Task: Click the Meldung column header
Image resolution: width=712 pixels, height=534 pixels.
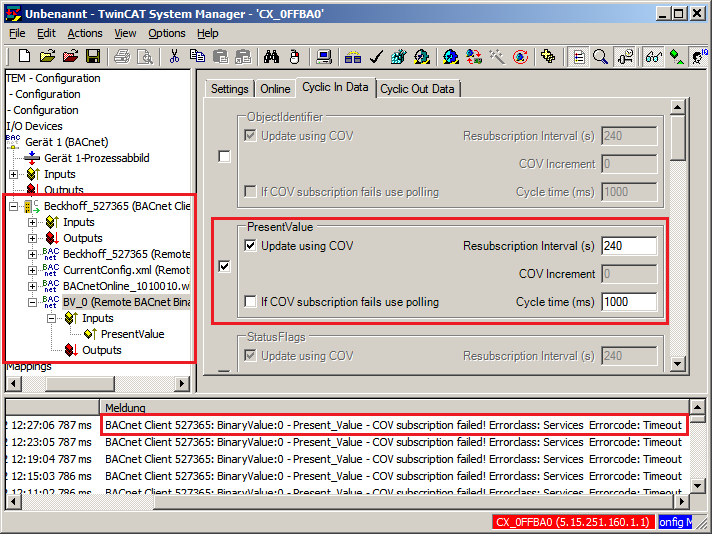Action: pos(394,407)
